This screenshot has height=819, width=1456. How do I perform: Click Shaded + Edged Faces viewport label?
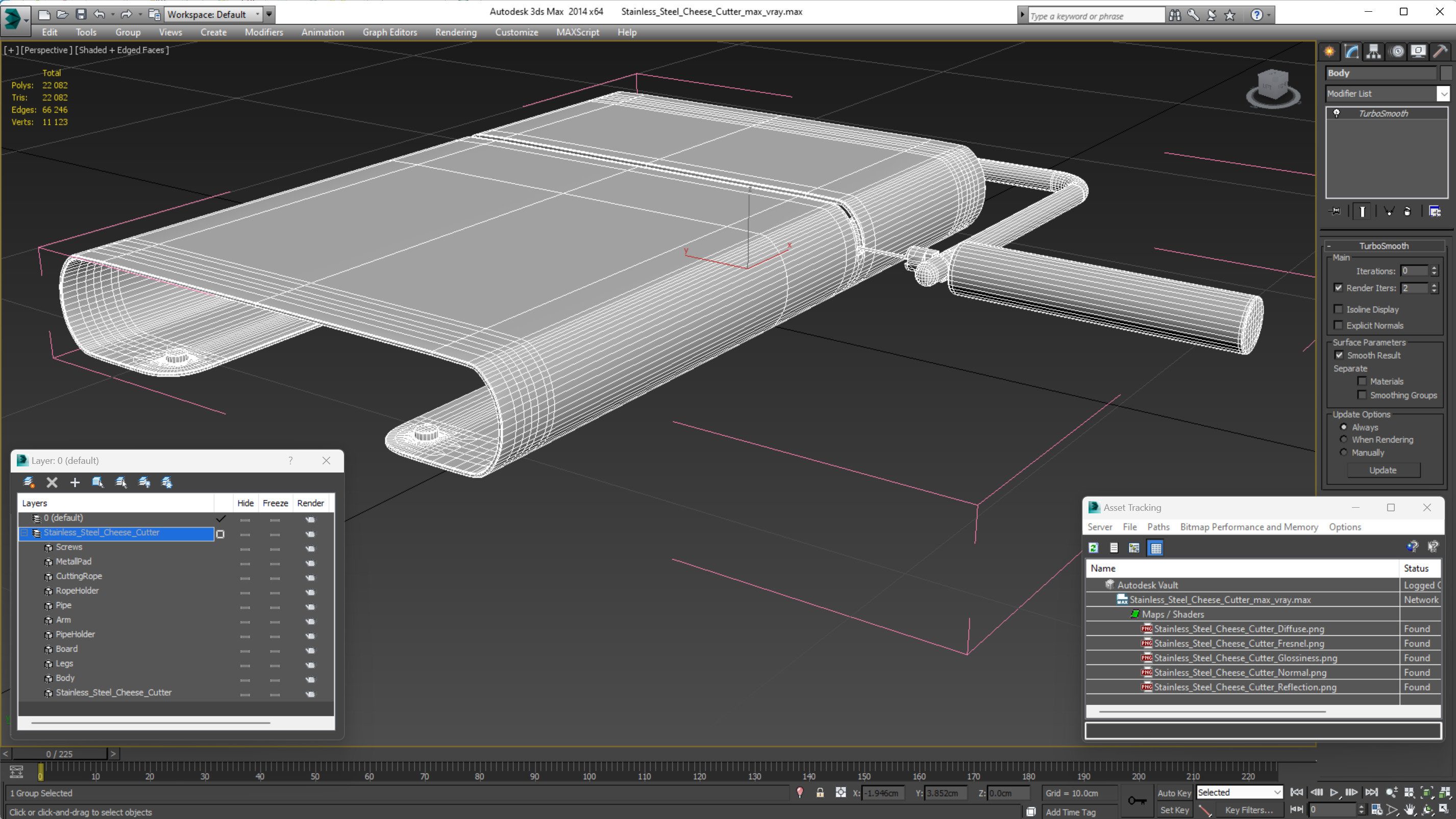click(x=121, y=49)
